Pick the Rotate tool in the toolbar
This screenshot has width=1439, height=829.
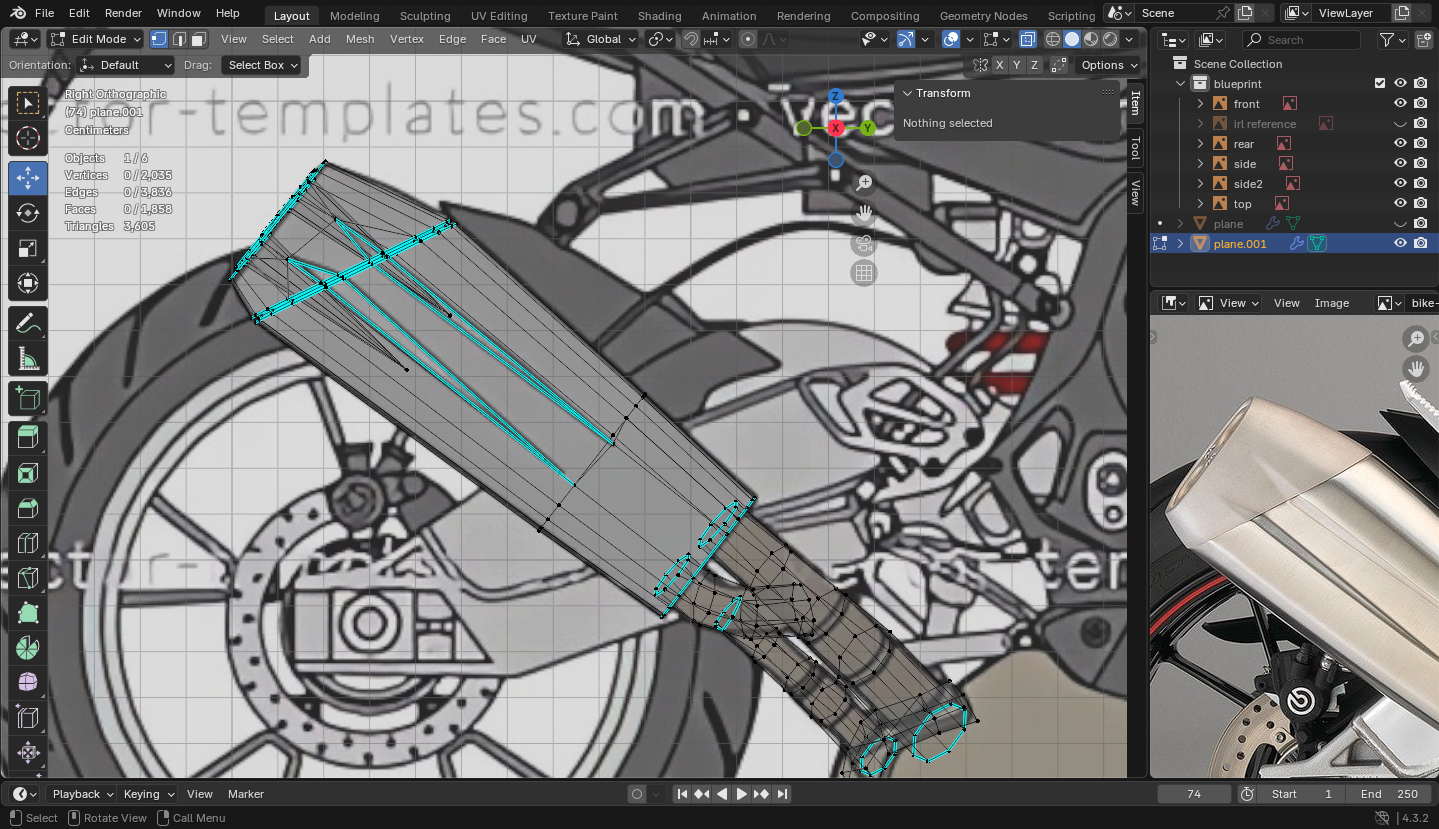click(x=27, y=214)
